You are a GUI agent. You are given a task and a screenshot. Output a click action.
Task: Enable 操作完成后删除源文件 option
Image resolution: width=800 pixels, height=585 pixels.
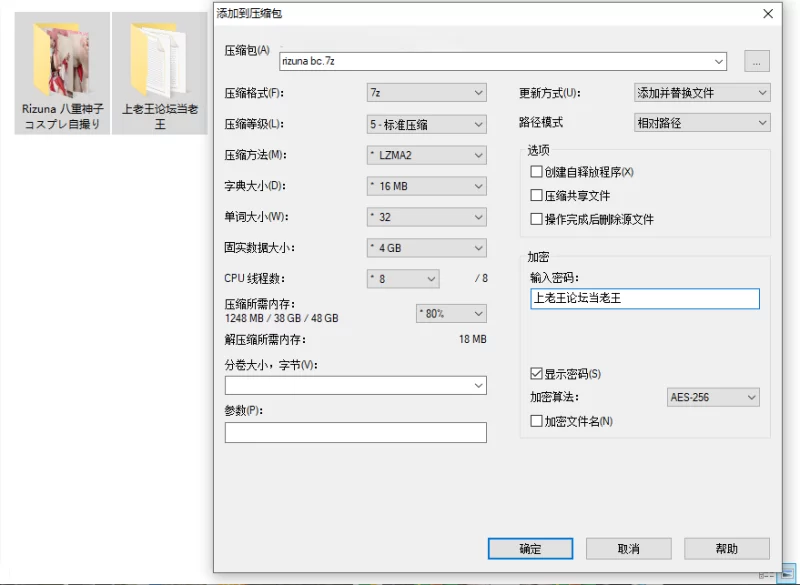point(537,219)
